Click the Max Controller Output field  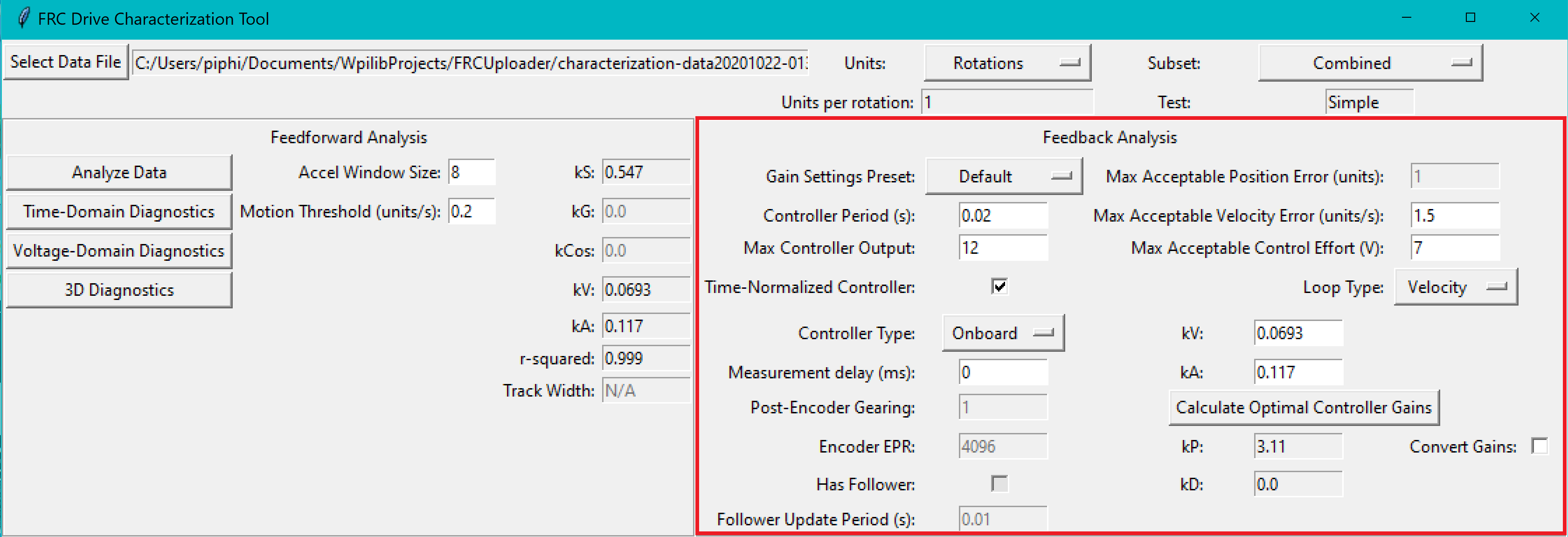pos(1003,248)
